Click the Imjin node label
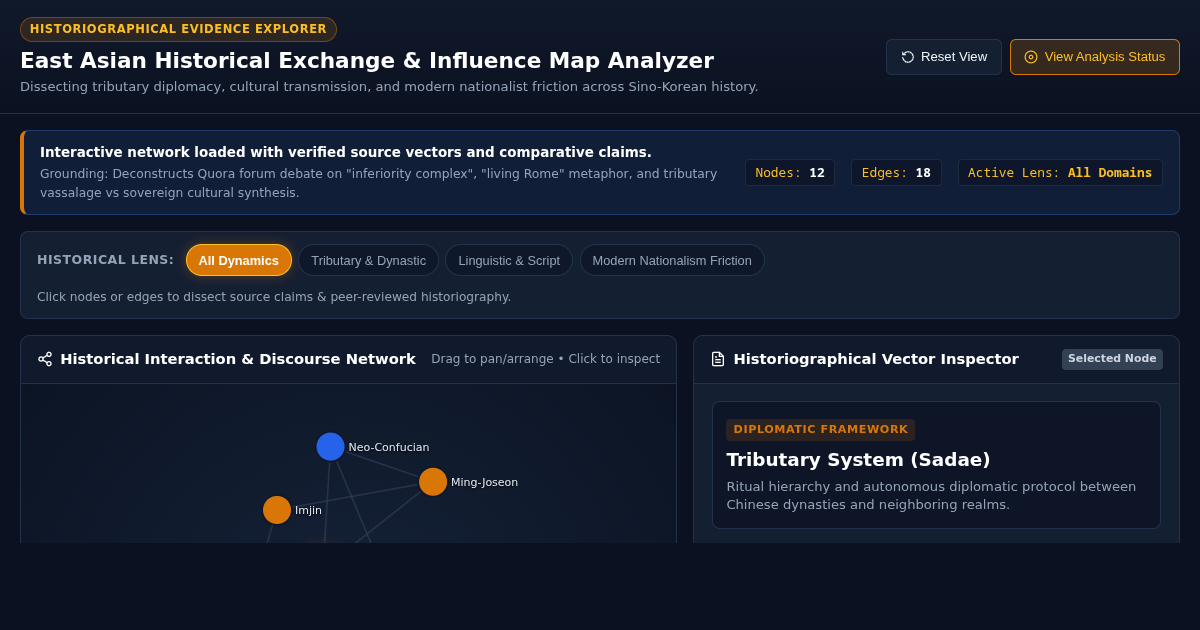1200x630 pixels. 308,510
